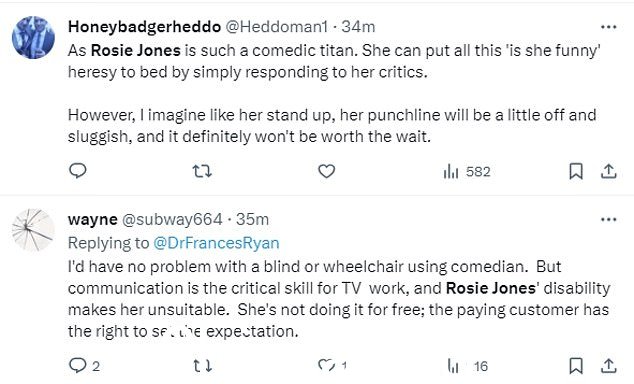
Task: View analytics showing 582 views
Action: [x=467, y=172]
